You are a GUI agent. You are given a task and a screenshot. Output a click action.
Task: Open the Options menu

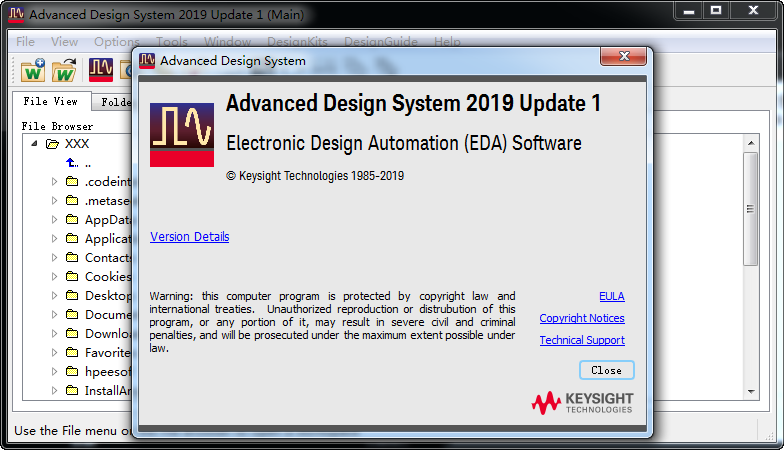116,42
